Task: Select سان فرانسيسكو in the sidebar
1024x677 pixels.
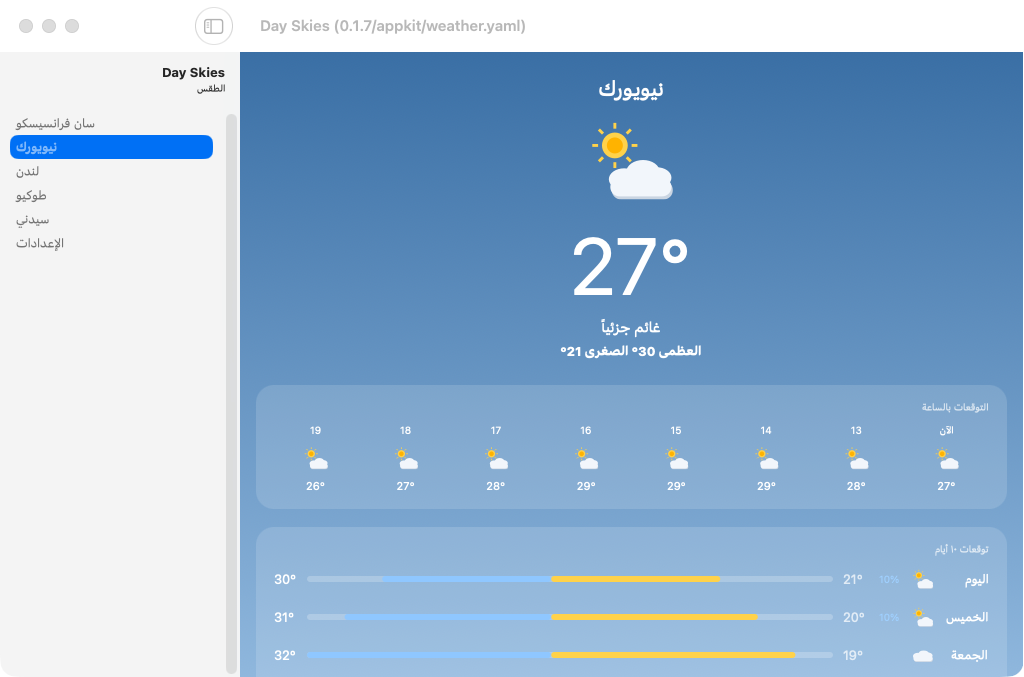Action: pos(112,123)
